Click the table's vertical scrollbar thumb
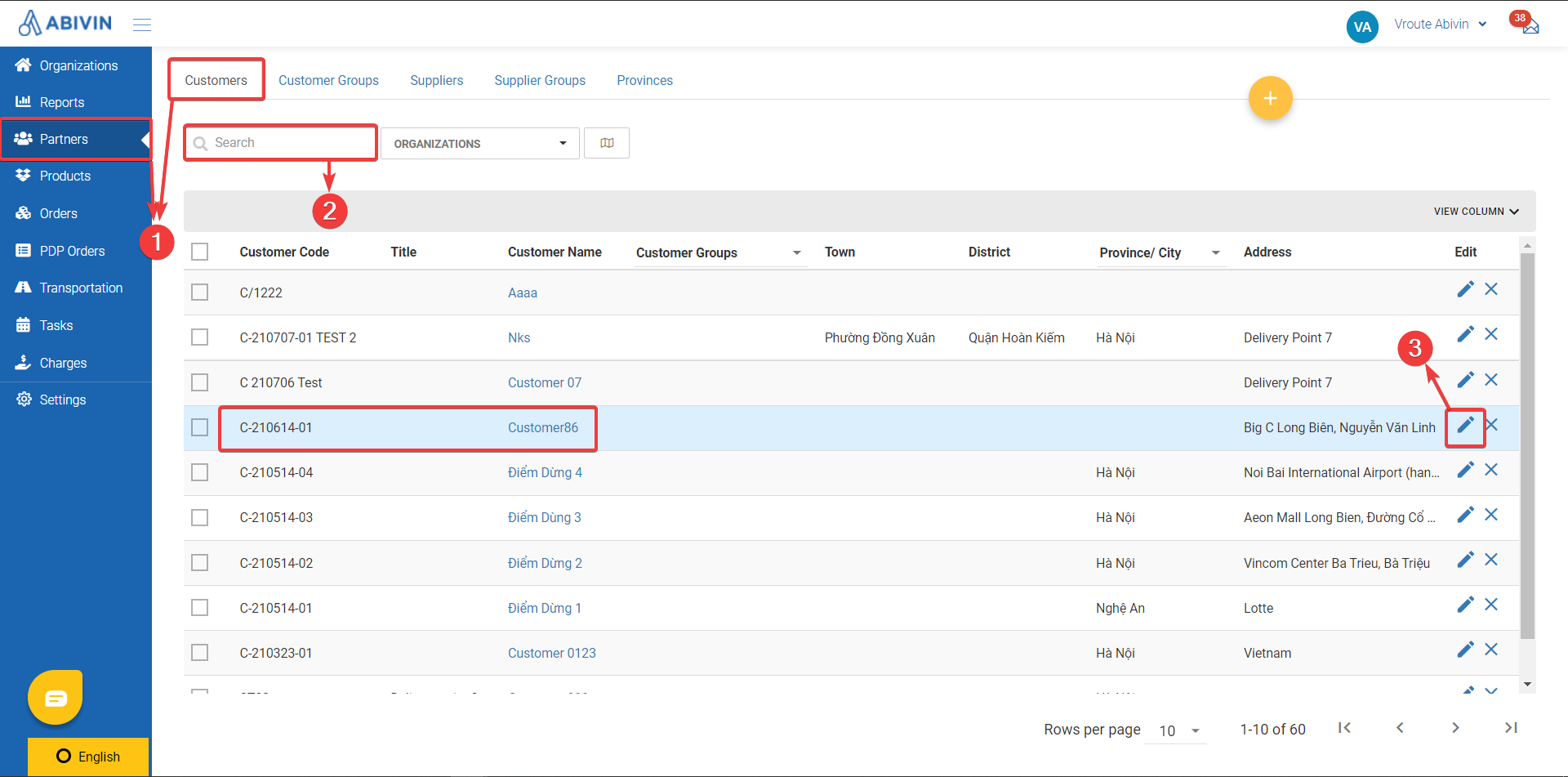The height and width of the screenshot is (777, 1568). point(1527,445)
